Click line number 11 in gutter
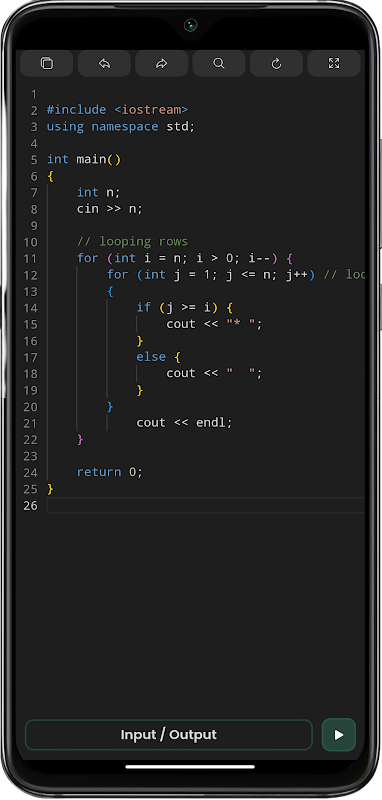 31,258
